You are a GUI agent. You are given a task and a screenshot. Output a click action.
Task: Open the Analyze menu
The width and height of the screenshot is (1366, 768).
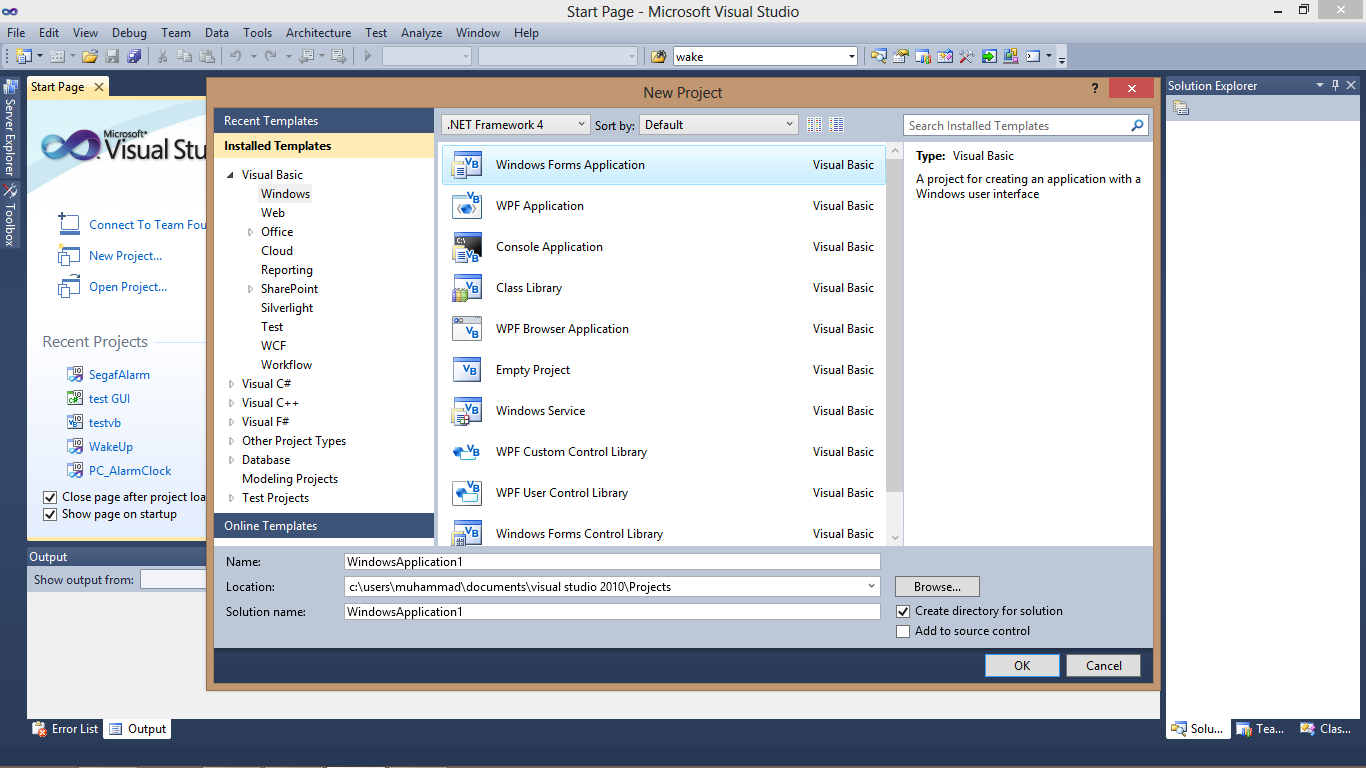(x=421, y=33)
